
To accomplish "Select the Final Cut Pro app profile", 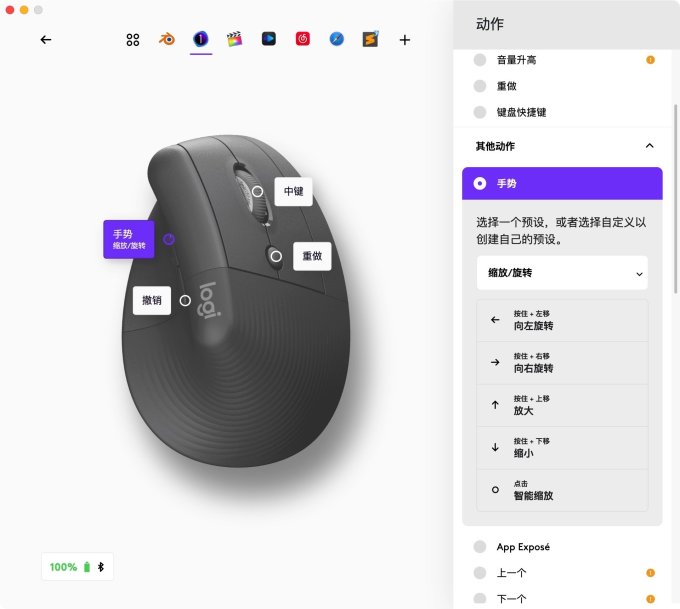I will coord(235,39).
